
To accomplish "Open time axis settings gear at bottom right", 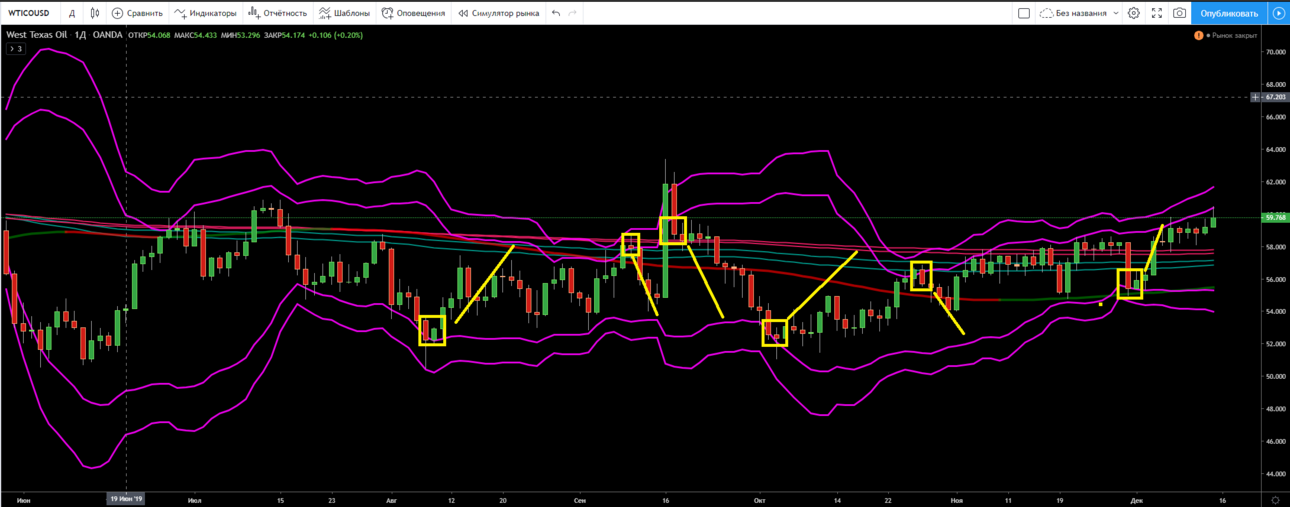I will (x=1275, y=498).
